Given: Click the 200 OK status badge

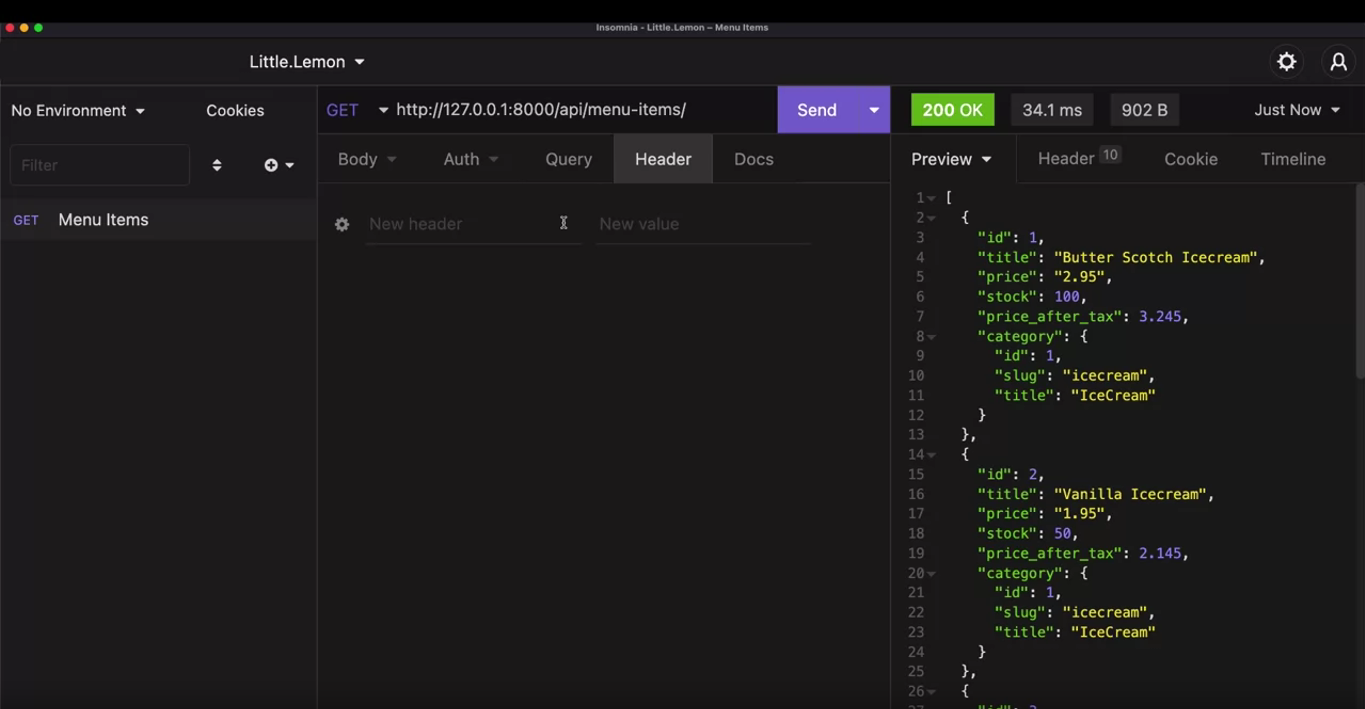Looking at the screenshot, I should (x=952, y=110).
